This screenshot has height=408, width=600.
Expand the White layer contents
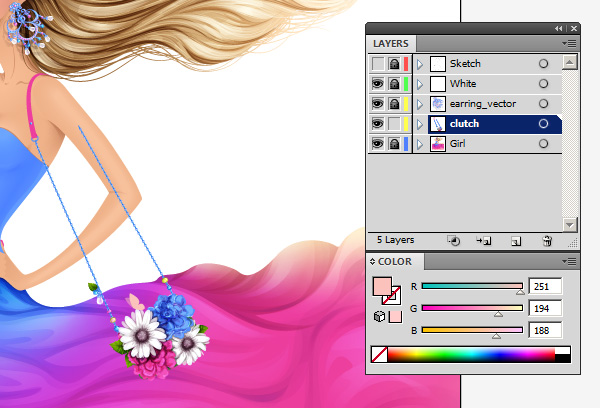pyautogui.click(x=420, y=84)
